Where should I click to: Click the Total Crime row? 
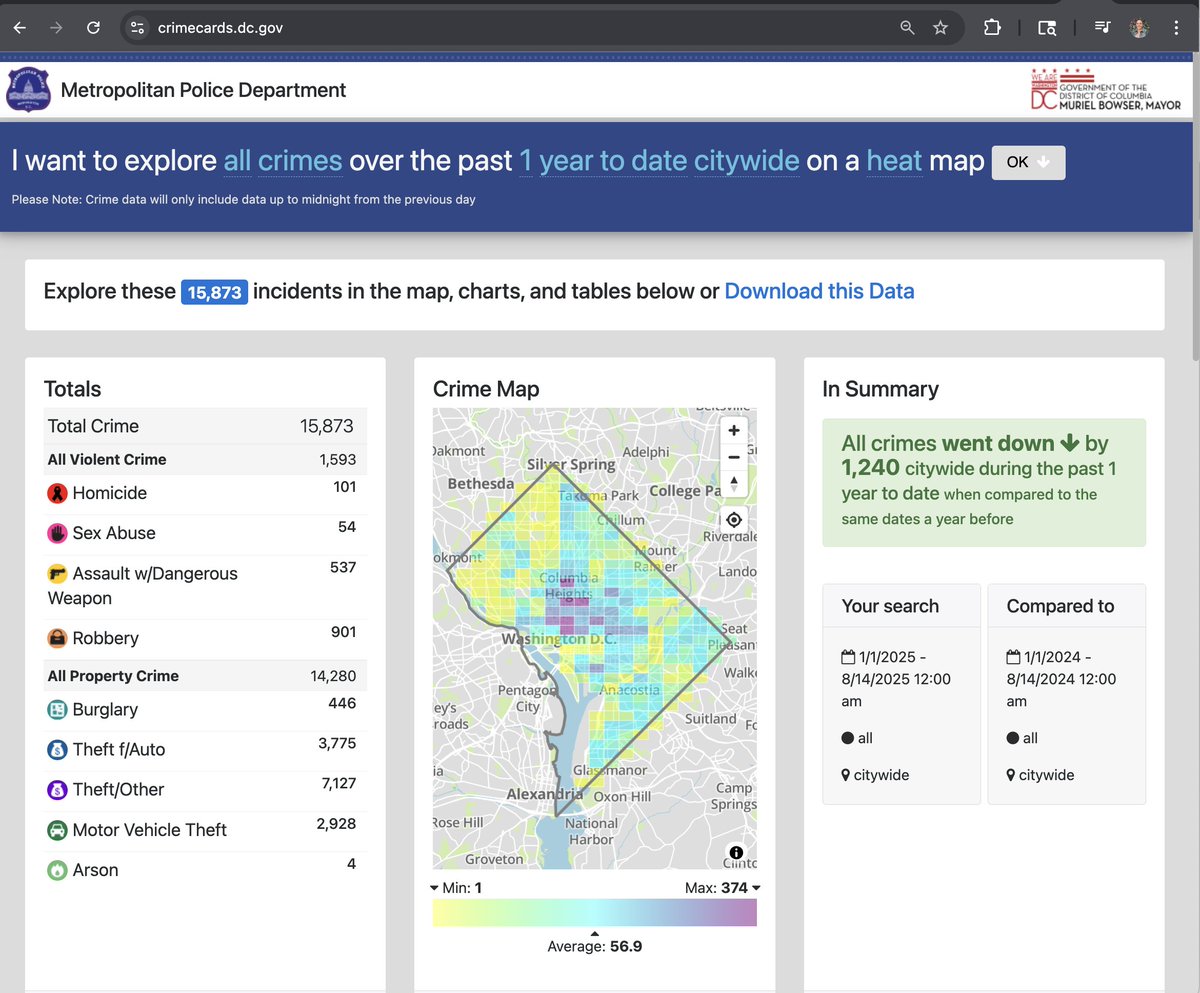point(205,426)
